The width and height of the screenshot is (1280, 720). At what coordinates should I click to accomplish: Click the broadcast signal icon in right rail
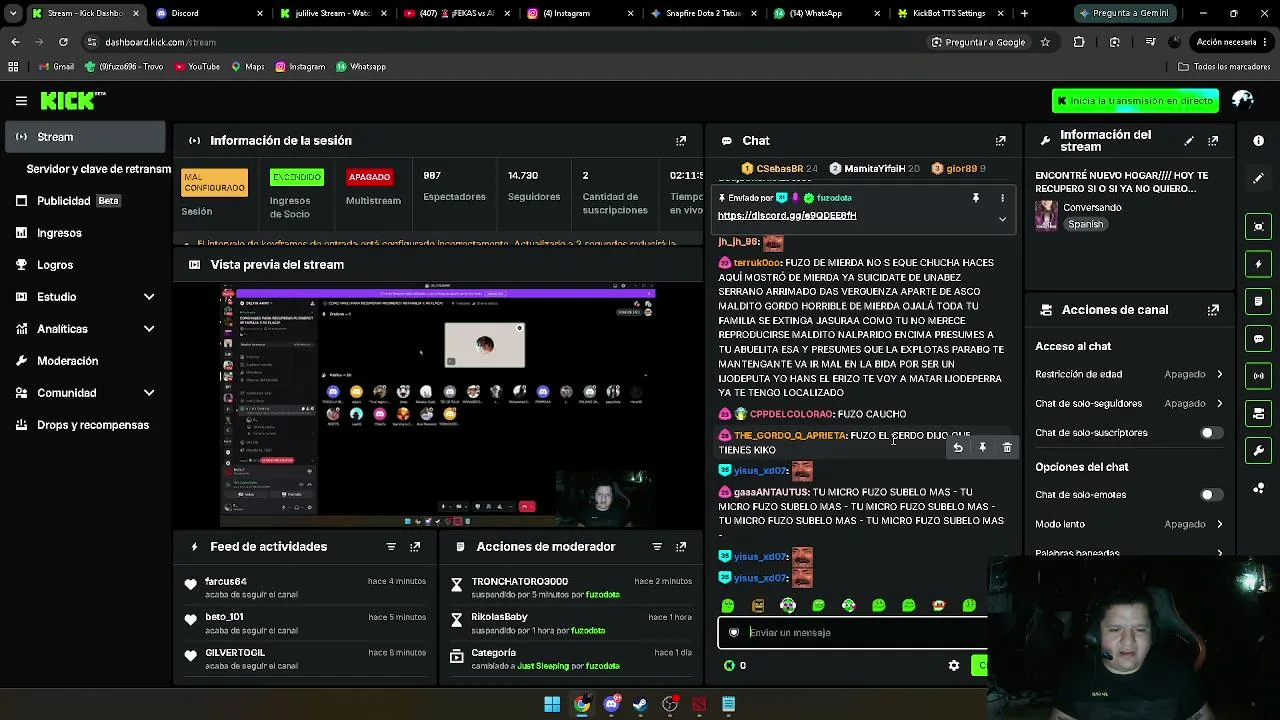[1259, 376]
